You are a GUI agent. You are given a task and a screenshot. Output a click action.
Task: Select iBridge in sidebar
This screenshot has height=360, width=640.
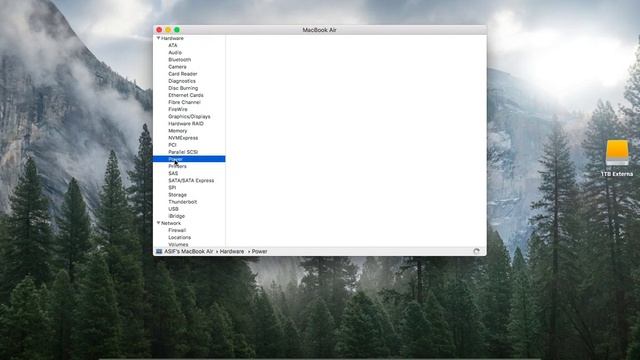click(x=177, y=216)
